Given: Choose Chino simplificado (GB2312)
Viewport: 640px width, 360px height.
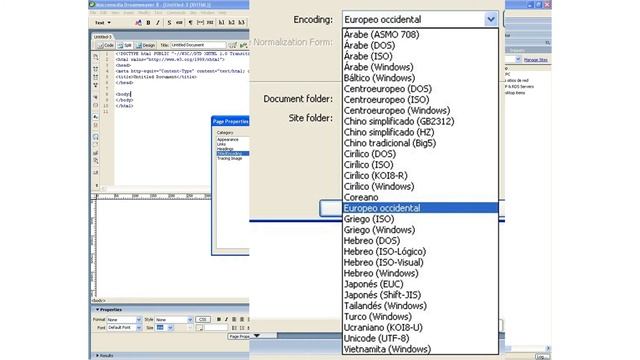Looking at the screenshot, I should (420, 121).
